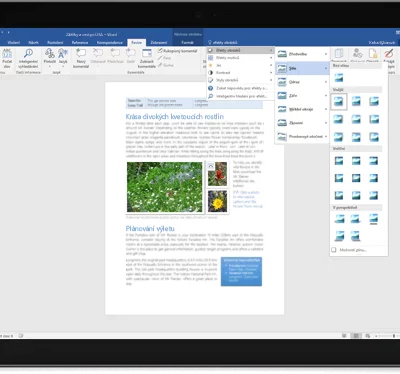
Task: Click the Získat nápovědu help icon entry
Action: (240, 88)
